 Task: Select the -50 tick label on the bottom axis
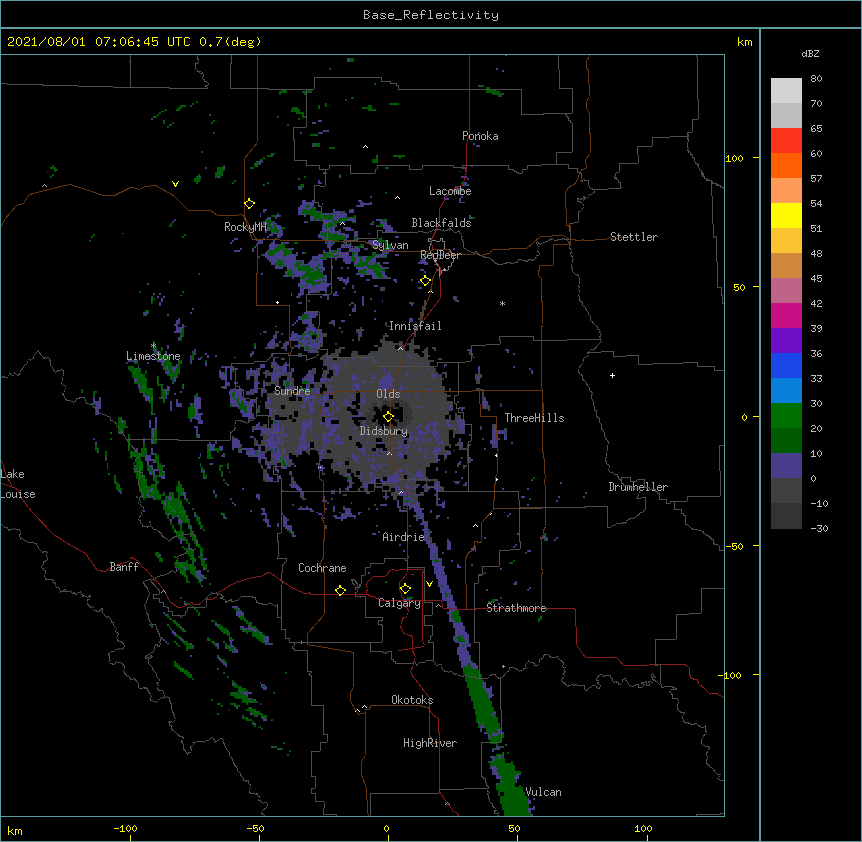[255, 828]
